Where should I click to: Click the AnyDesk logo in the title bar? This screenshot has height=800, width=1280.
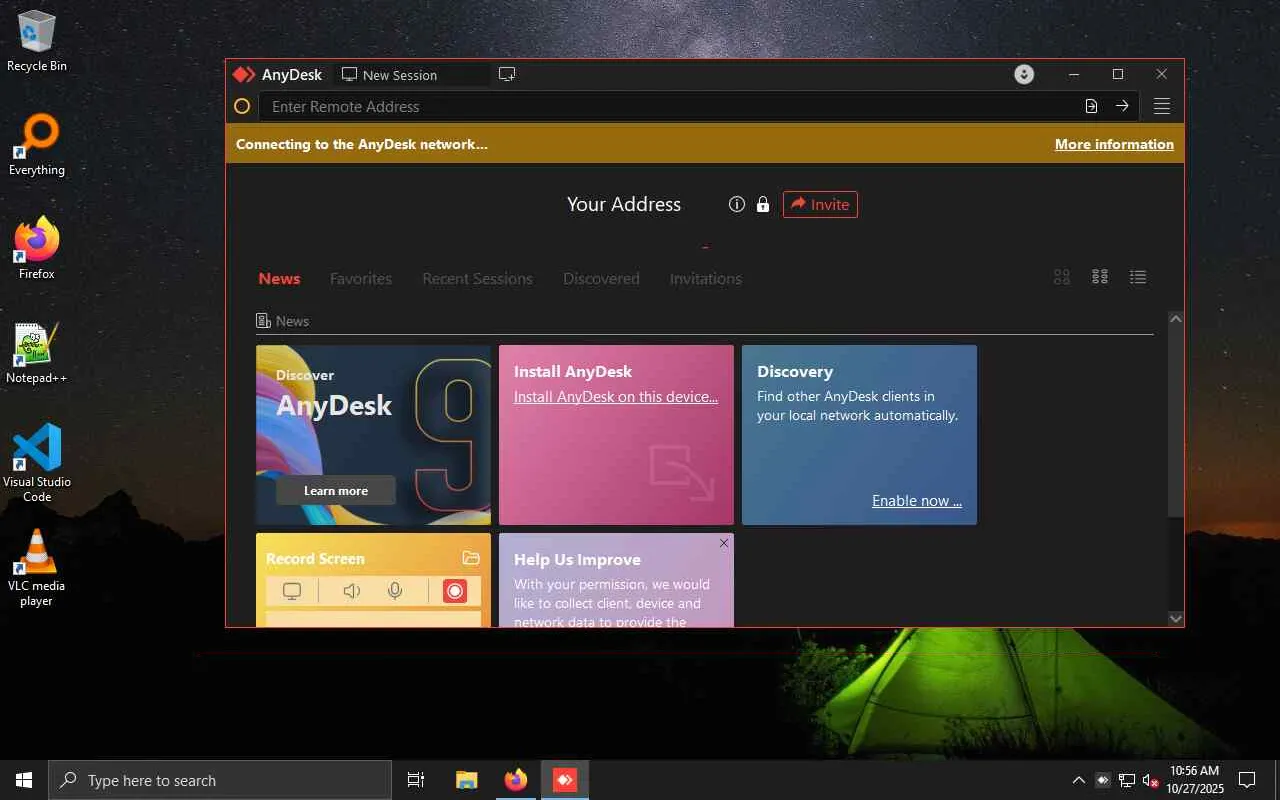(244, 74)
